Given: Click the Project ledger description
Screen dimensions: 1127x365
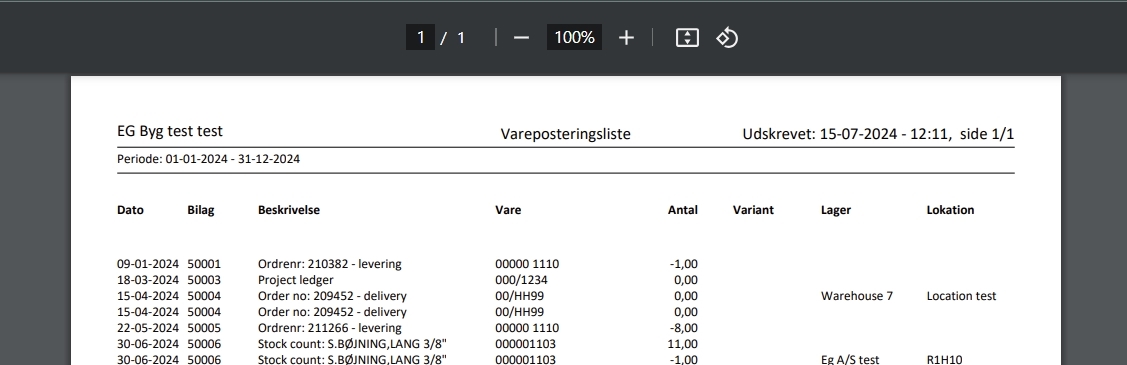Looking at the screenshot, I should coord(295,280).
